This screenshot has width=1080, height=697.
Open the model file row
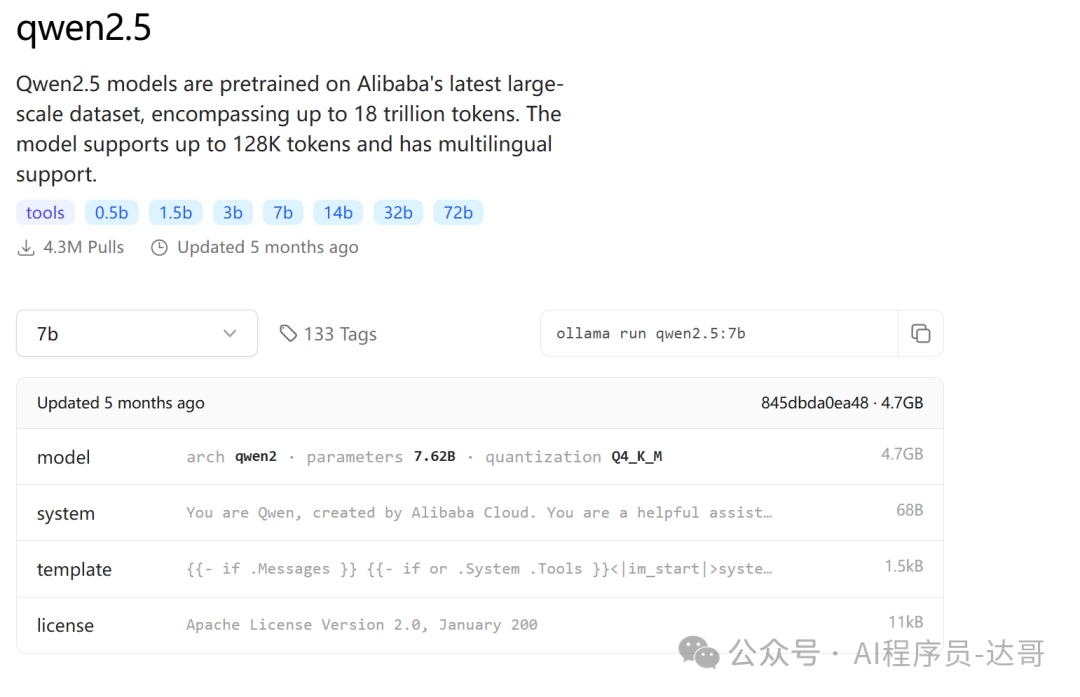(x=480, y=457)
